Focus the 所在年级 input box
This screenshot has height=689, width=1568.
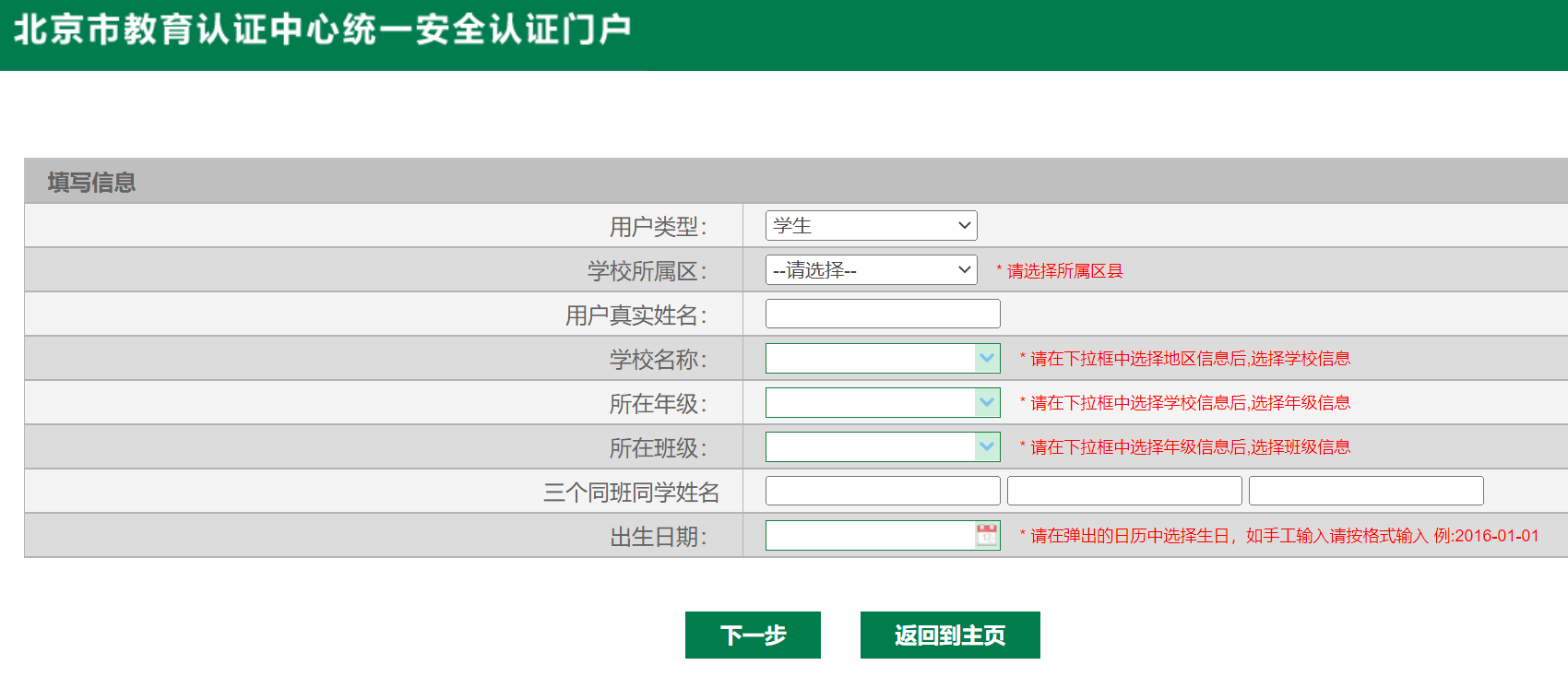click(x=870, y=402)
